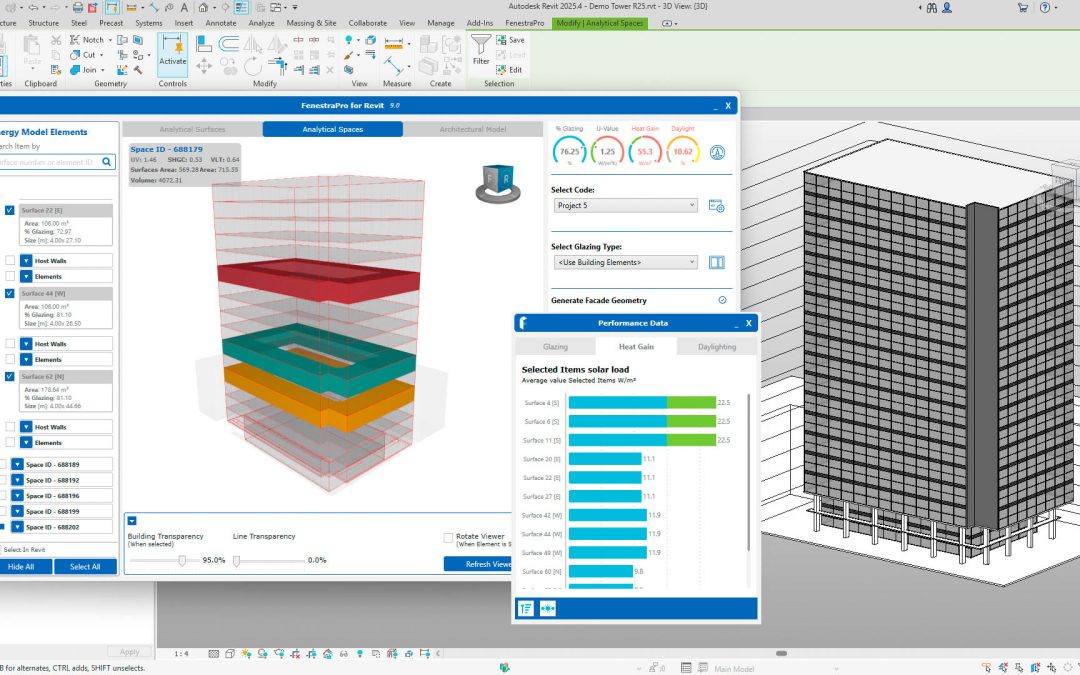Open the Select Code dropdown showing Project 5
The width and height of the screenshot is (1080, 675).
tap(624, 205)
